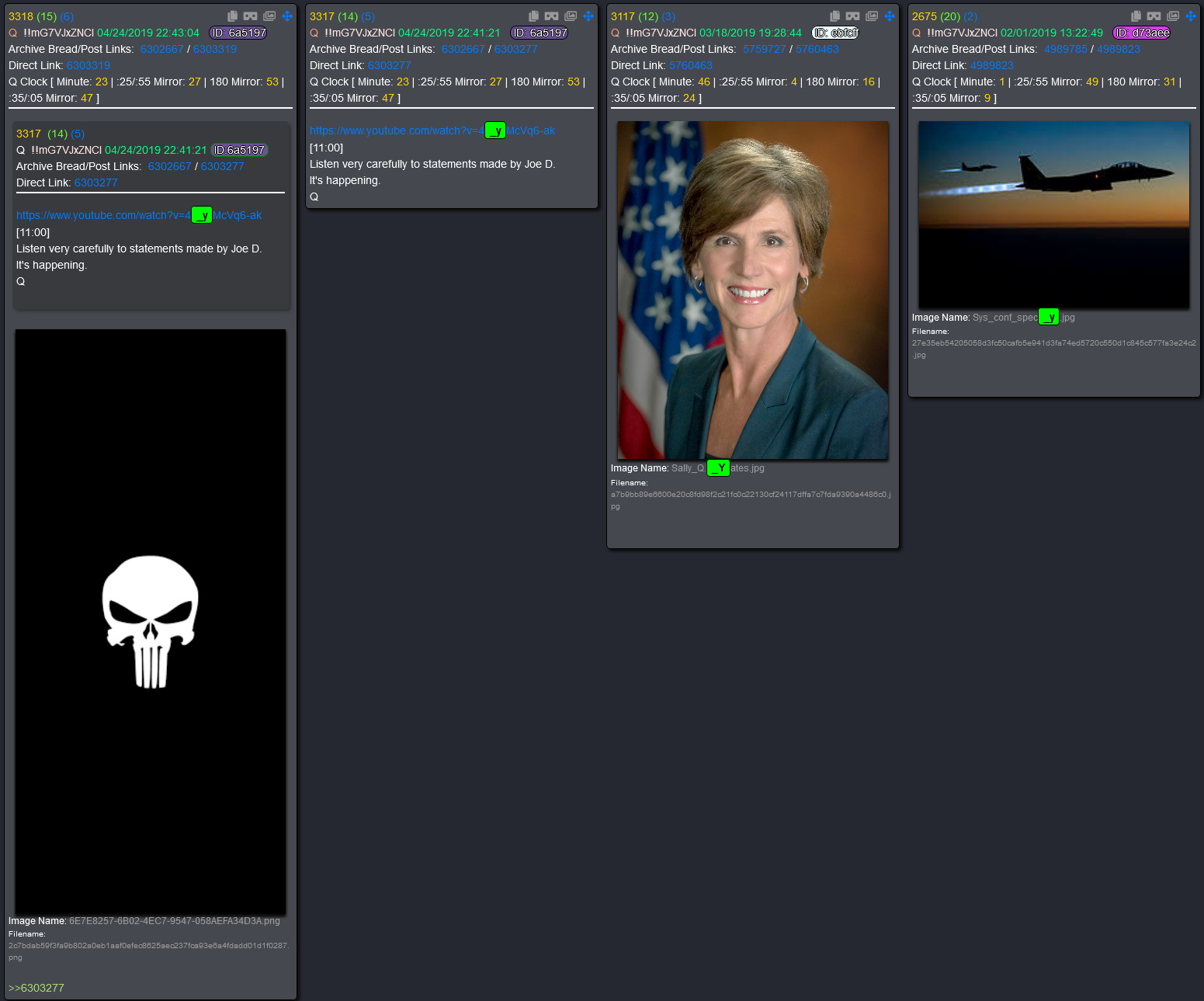Screen dimensions: 1204x1001
Task: Click the copy icon on post 3317 dated 04/24/2019
Action: (x=533, y=16)
